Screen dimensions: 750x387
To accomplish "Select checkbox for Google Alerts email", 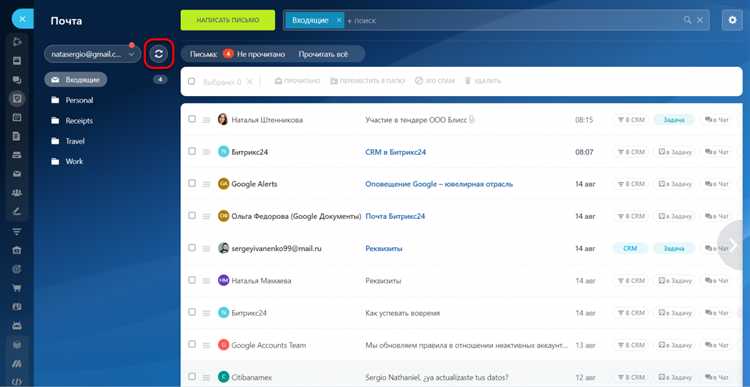I will pyautogui.click(x=192, y=183).
